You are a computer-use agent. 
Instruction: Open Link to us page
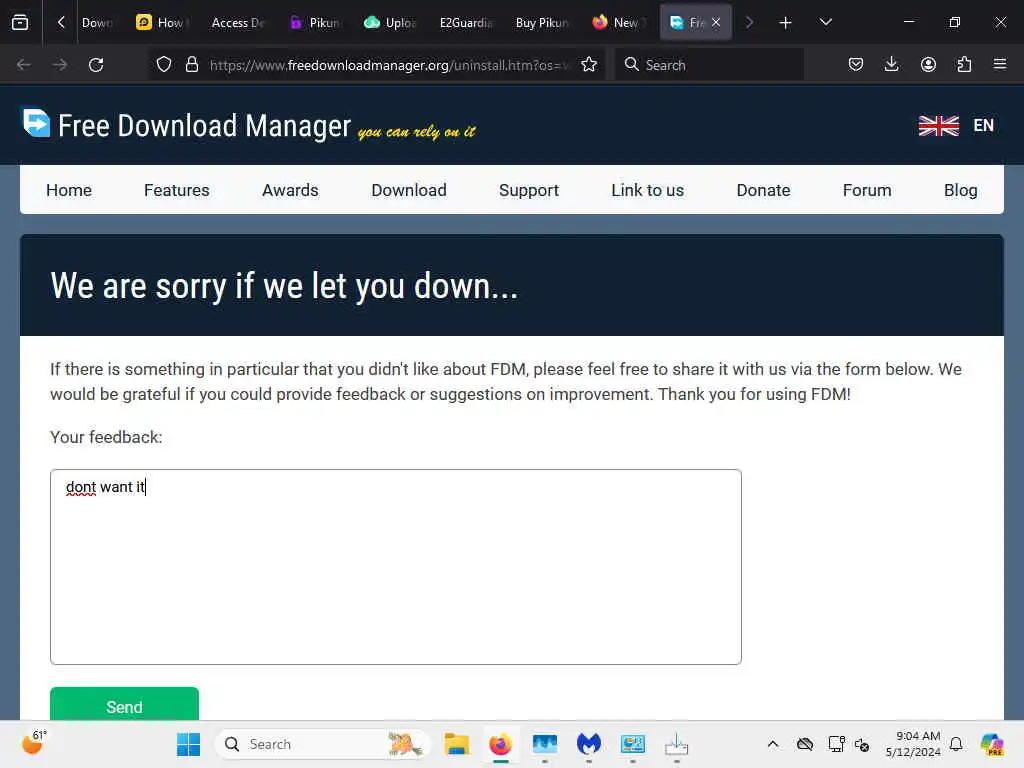pos(647,190)
